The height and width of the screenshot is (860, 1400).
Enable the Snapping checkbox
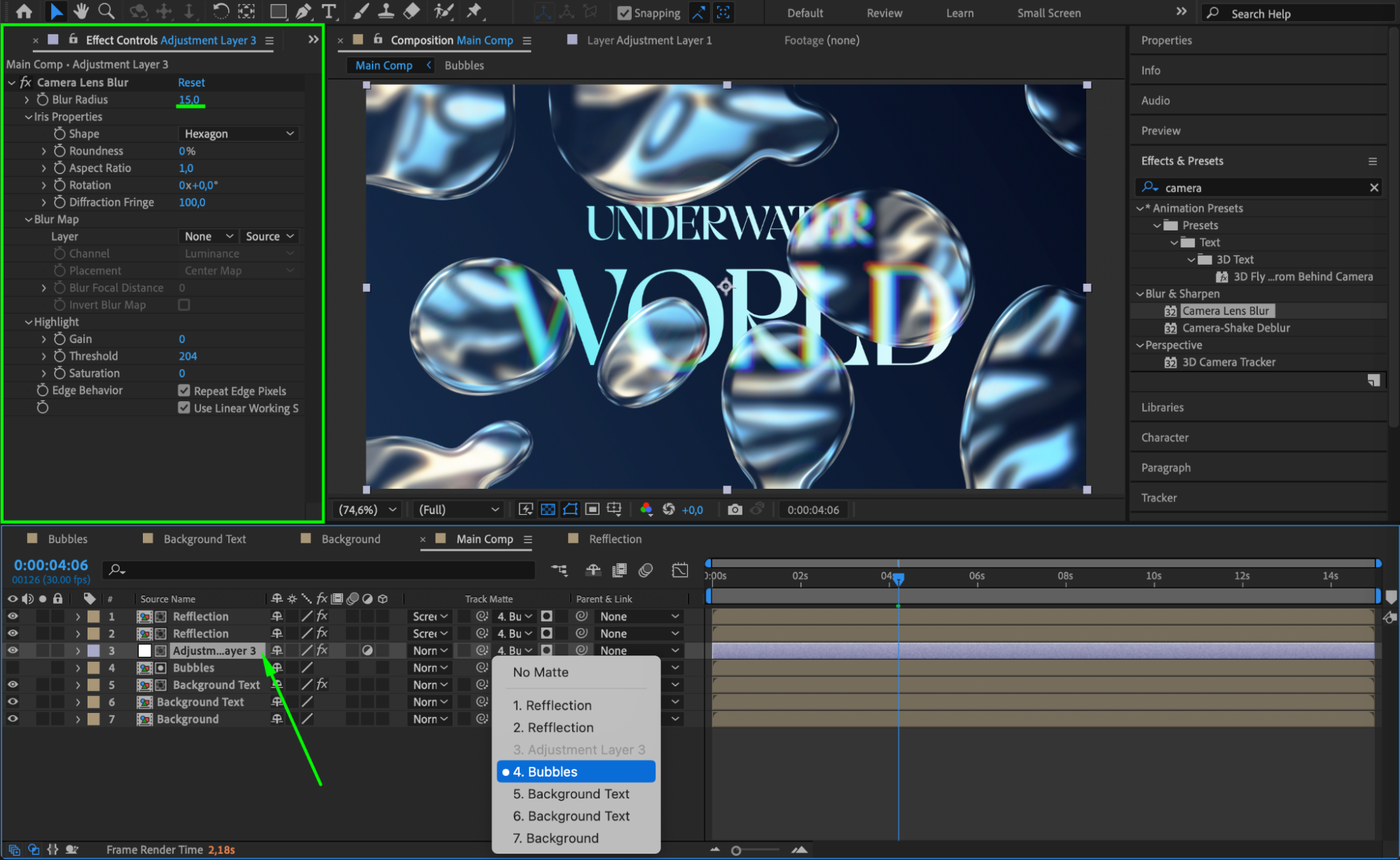[x=624, y=13]
